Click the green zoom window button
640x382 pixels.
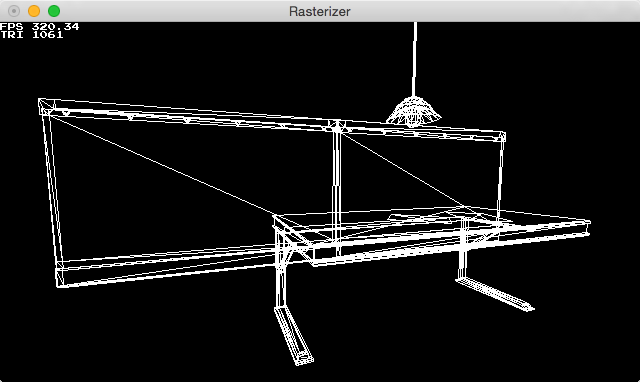[54, 11]
